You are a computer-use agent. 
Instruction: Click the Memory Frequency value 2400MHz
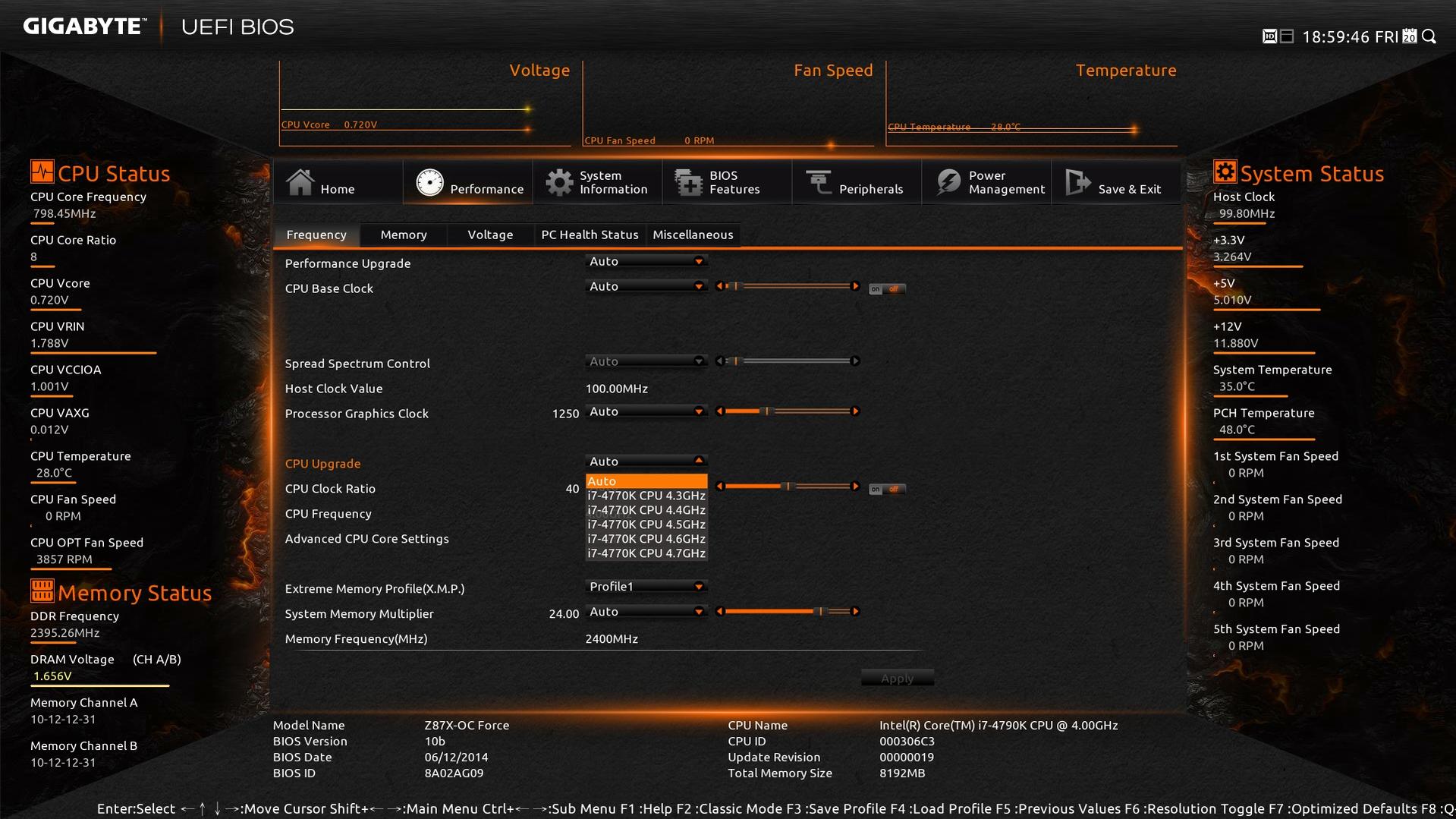(x=612, y=639)
